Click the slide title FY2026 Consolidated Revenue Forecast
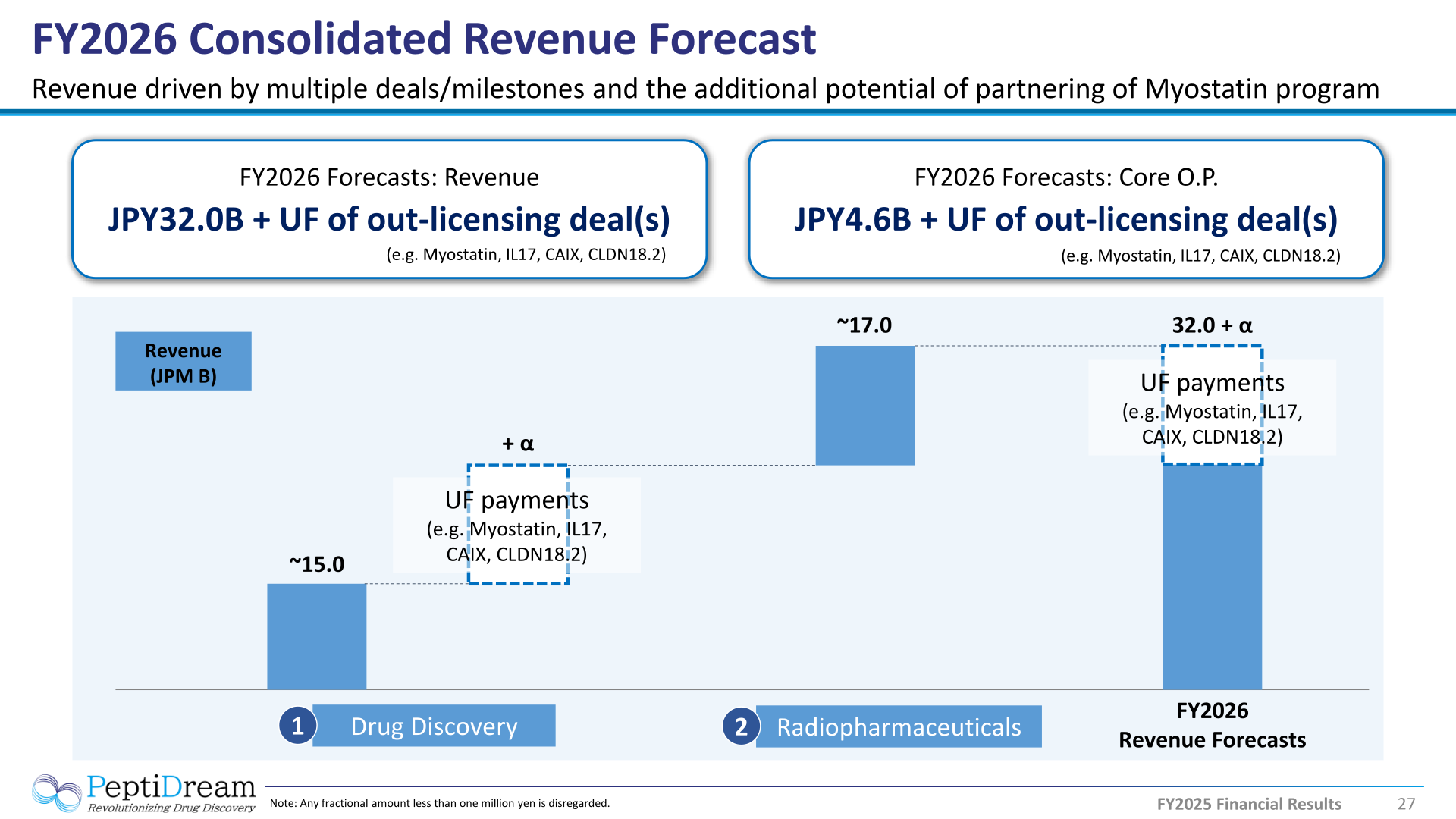 424,39
